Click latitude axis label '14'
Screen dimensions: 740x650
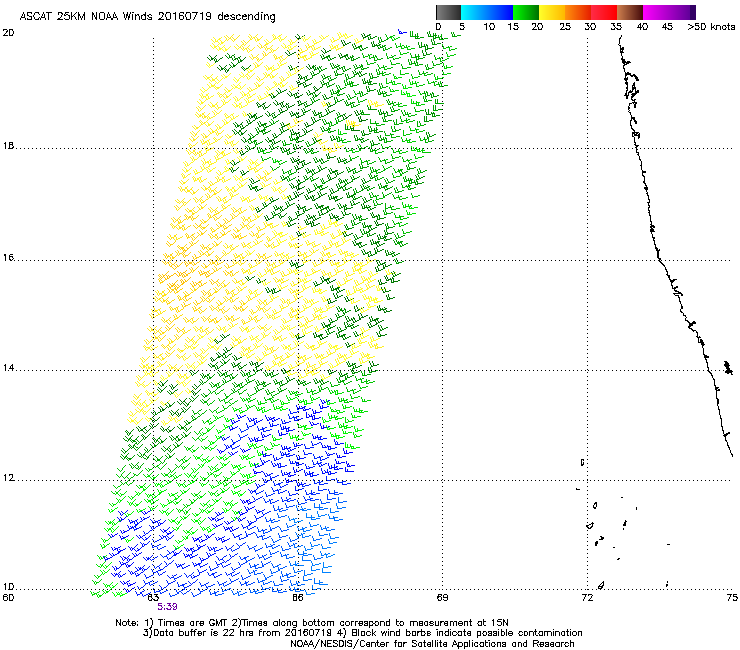8,368
